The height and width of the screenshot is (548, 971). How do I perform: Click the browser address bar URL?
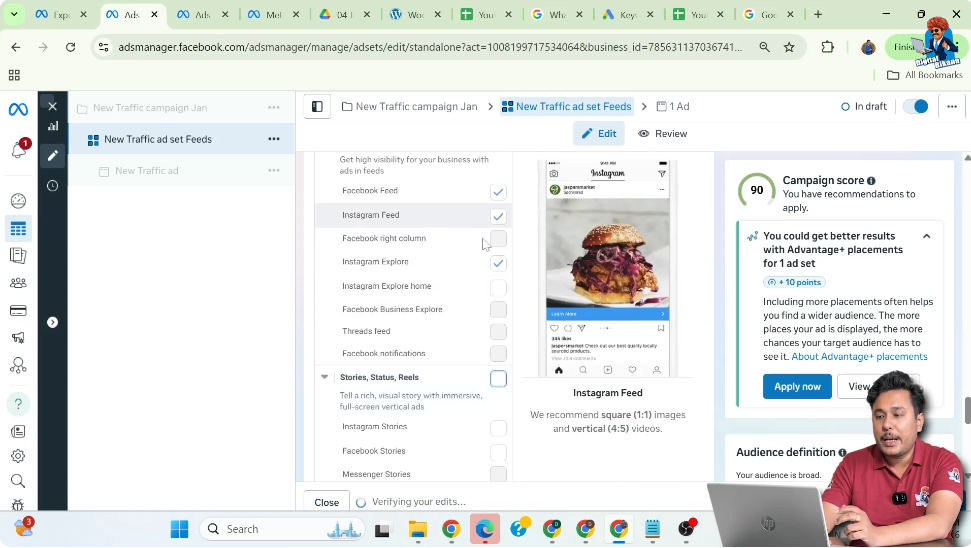pyautogui.click(x=430, y=47)
